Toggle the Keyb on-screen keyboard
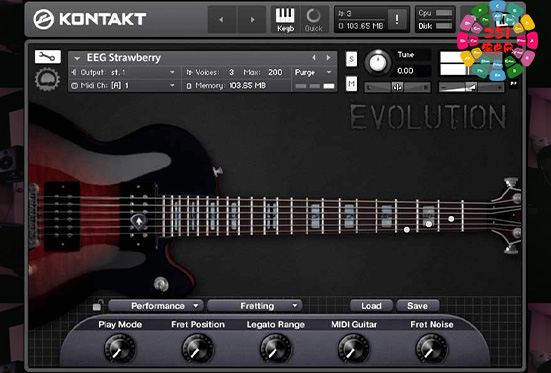 [x=285, y=20]
